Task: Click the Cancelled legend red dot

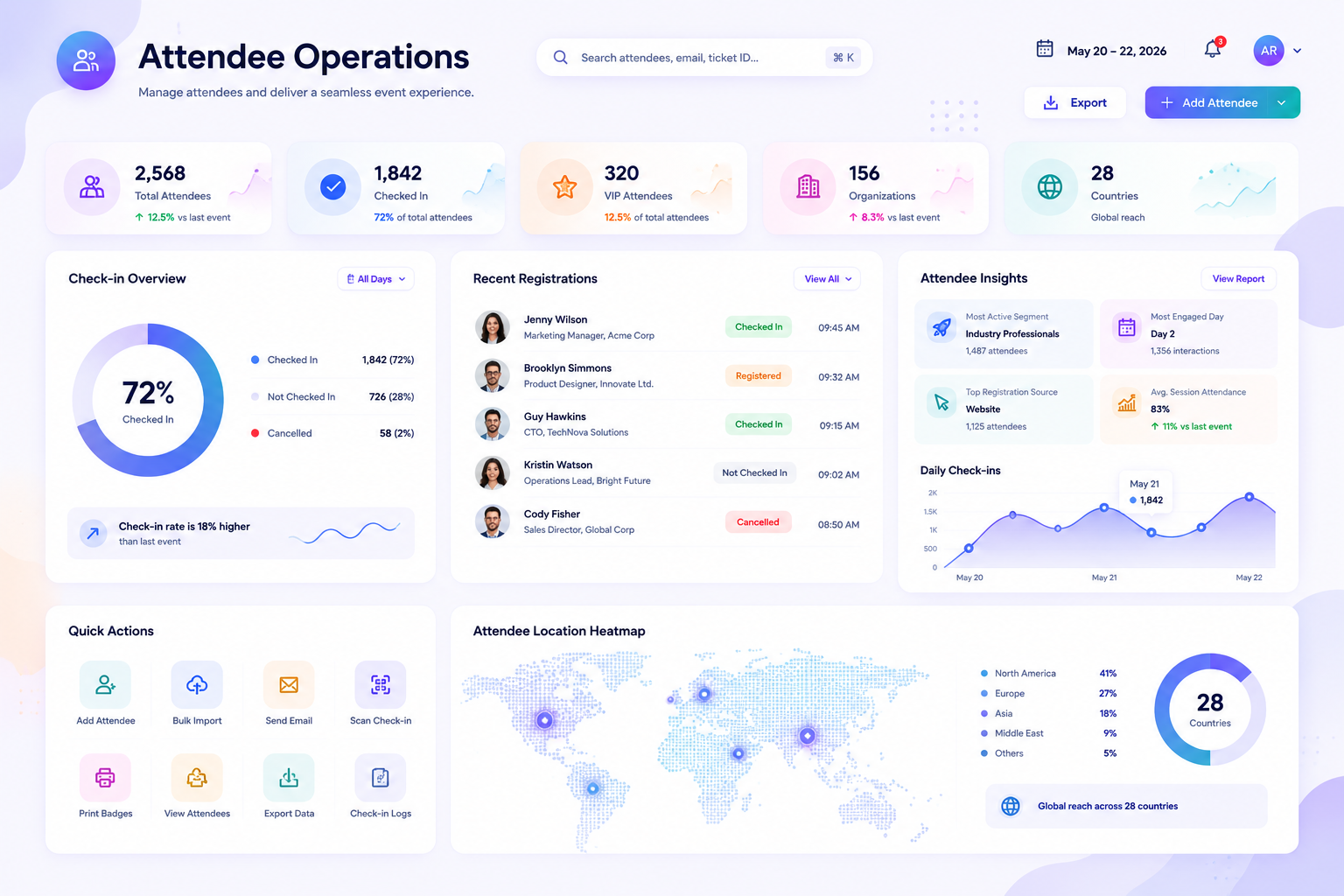Action: point(255,433)
